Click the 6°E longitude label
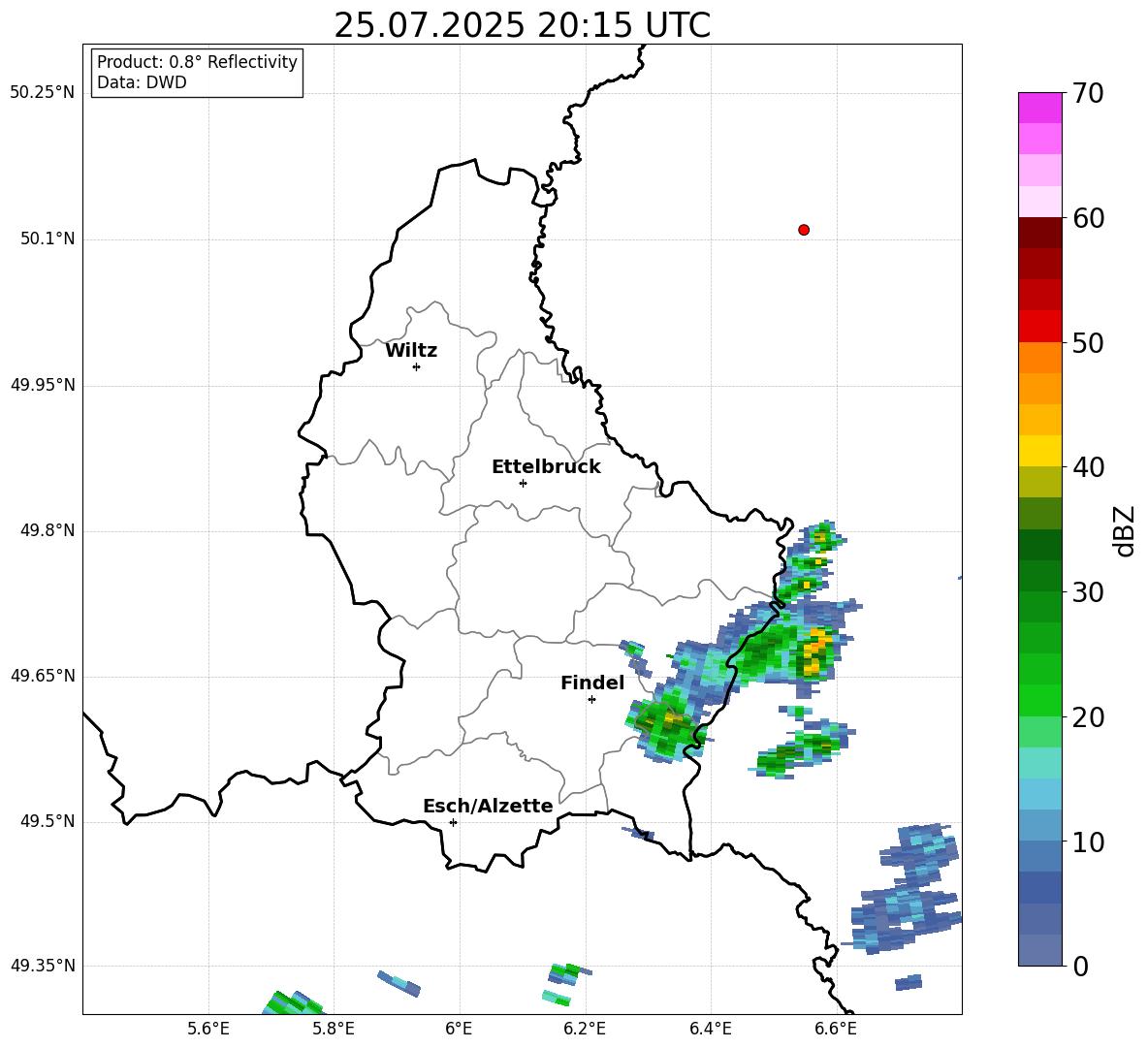This screenshot has height=1048, width=1148. pos(459,1030)
